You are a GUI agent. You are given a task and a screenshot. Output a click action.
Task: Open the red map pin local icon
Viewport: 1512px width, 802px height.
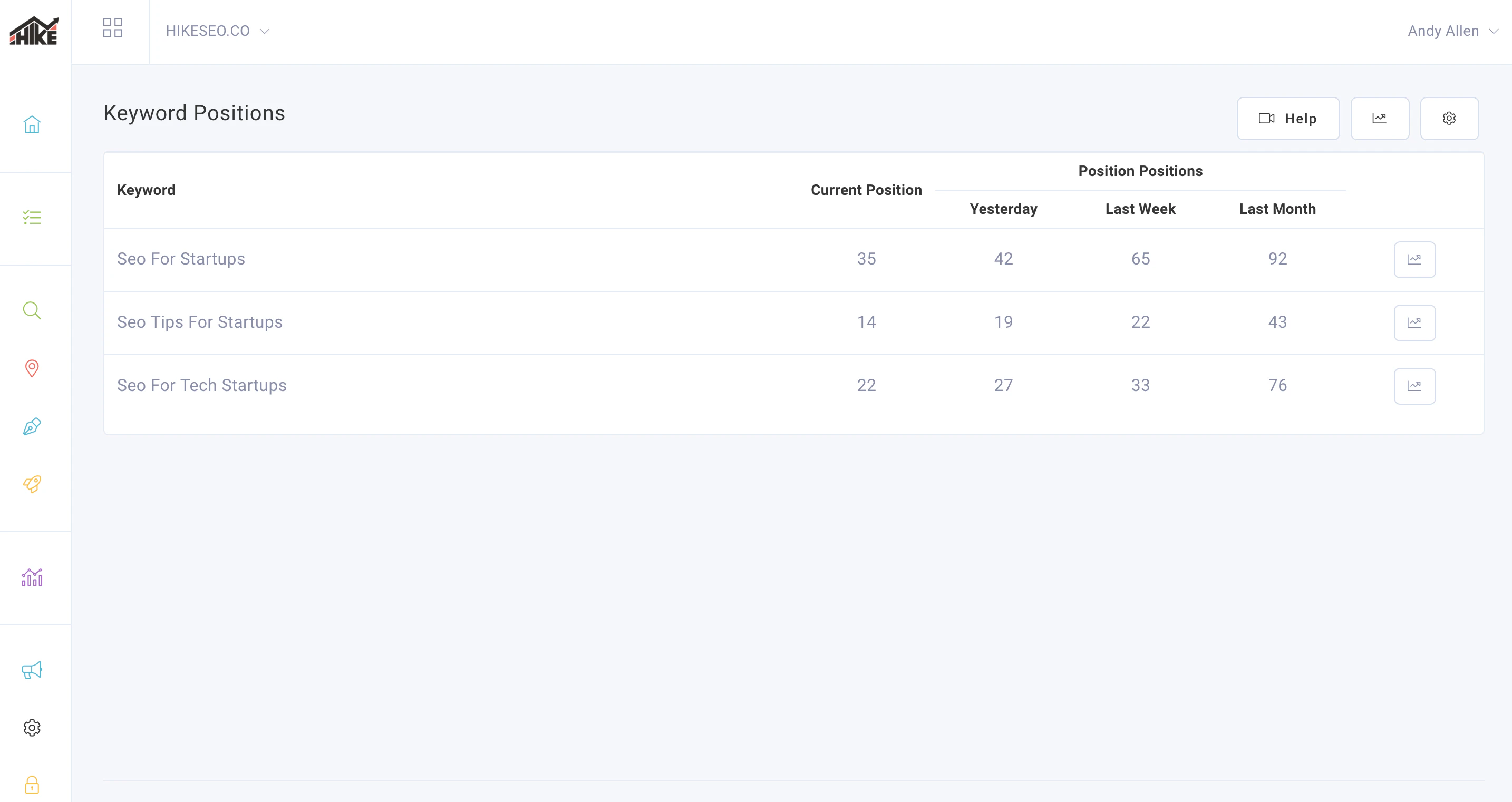pyautogui.click(x=32, y=368)
